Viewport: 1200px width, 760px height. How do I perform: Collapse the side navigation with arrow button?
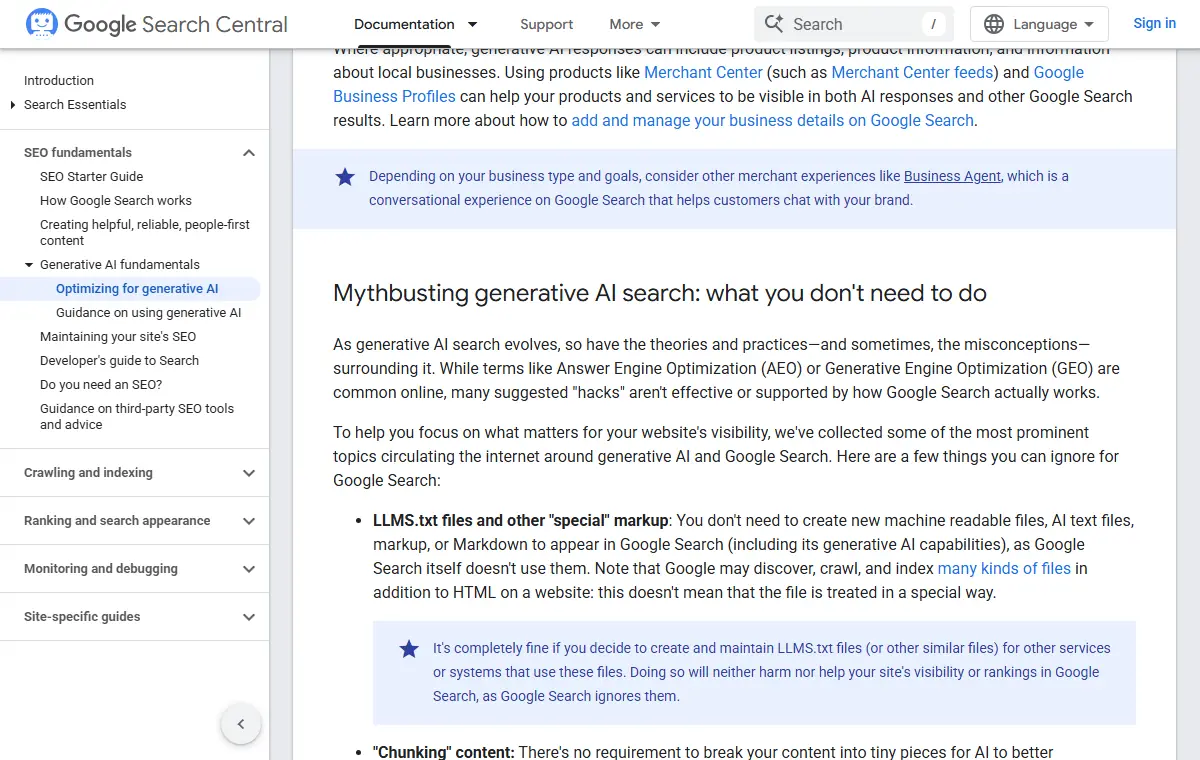(x=241, y=724)
